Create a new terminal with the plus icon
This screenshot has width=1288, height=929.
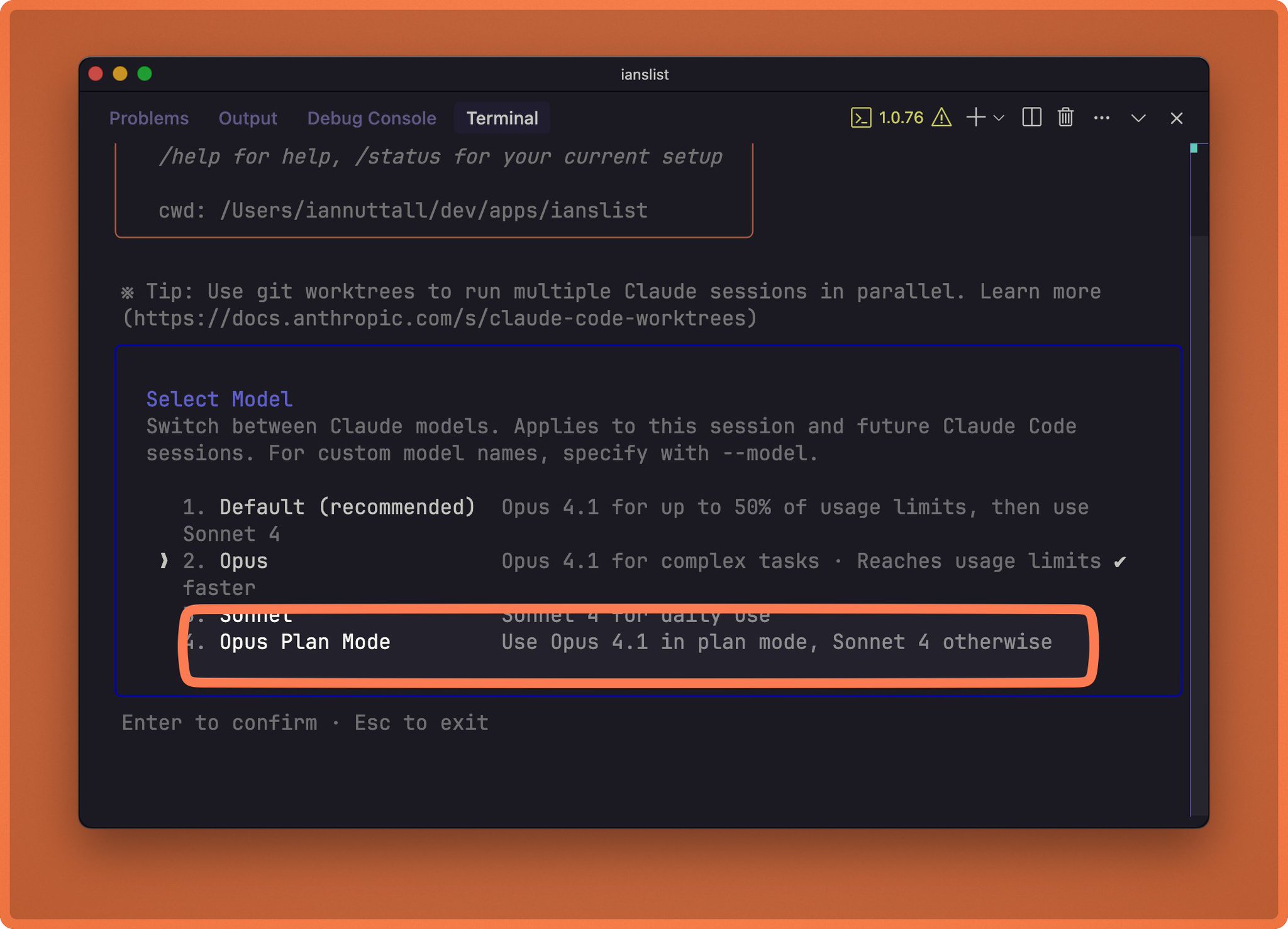pyautogui.click(x=975, y=118)
